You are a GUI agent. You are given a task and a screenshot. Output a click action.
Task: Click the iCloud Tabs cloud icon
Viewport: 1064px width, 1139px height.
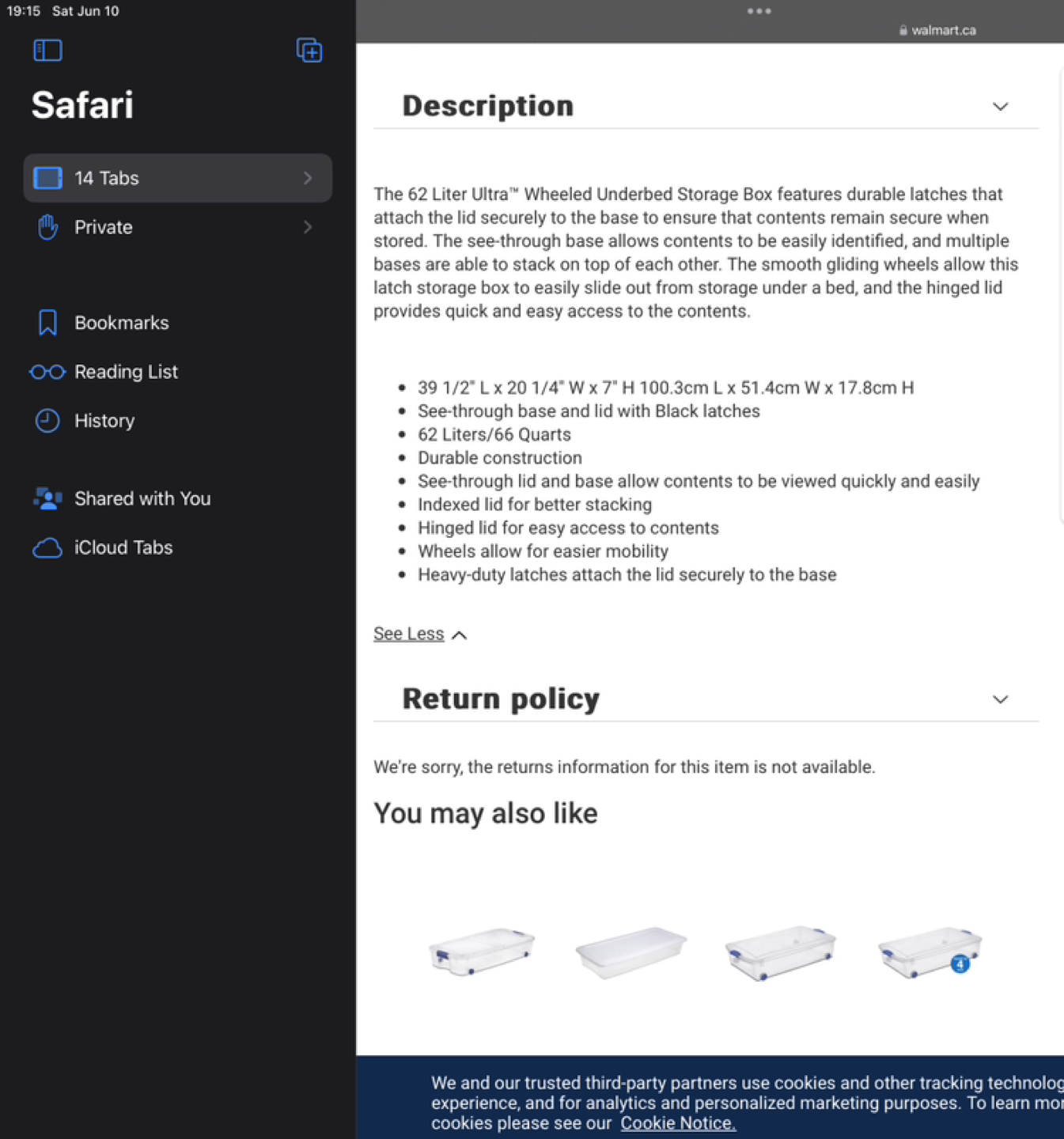coord(47,547)
